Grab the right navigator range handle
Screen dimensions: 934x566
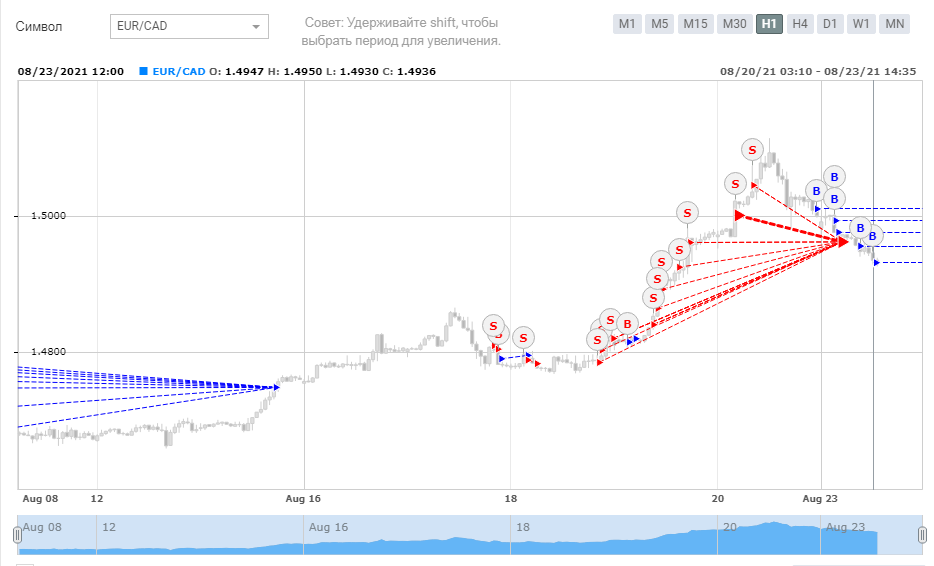tap(922, 535)
